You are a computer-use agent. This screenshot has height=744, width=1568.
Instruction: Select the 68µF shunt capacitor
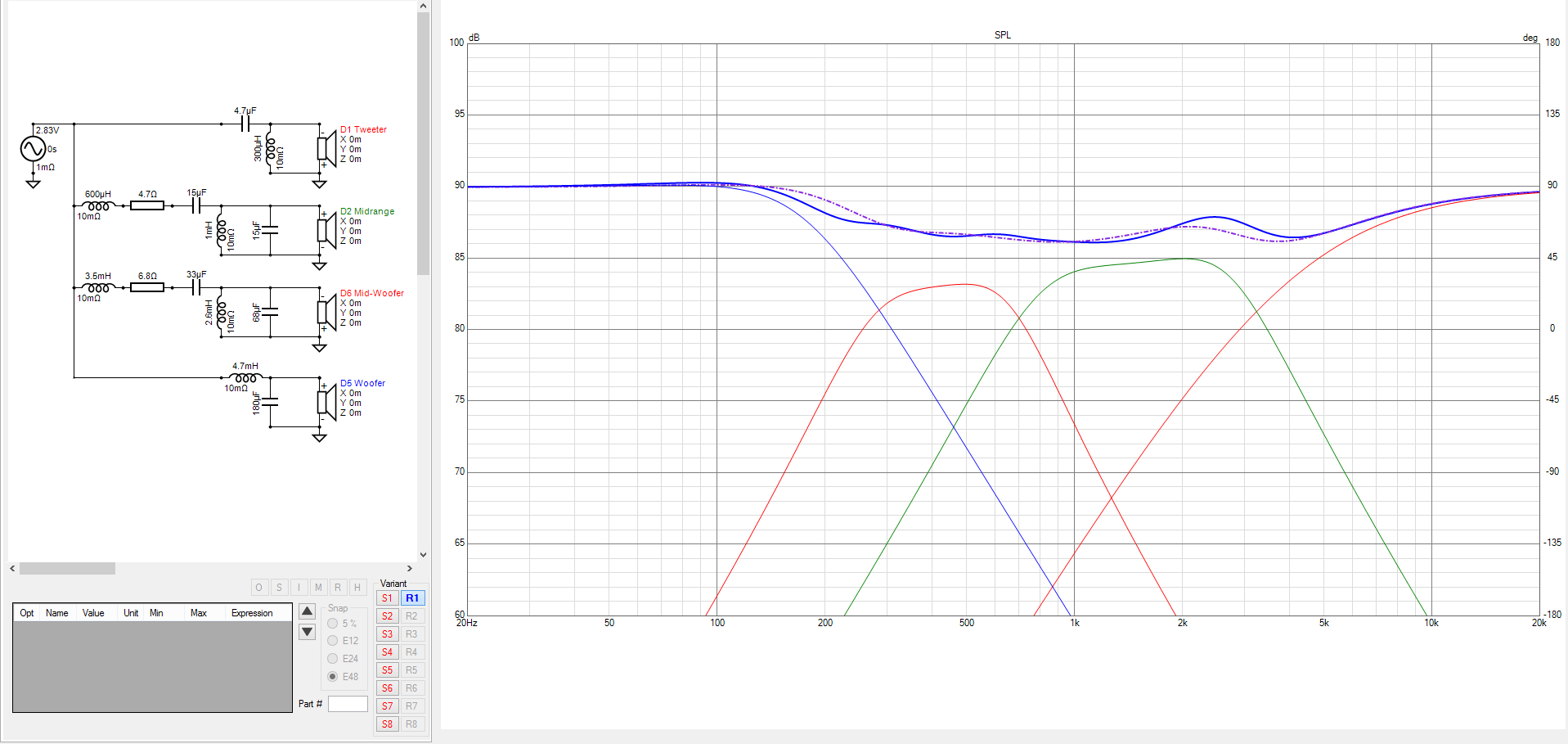coord(270,313)
